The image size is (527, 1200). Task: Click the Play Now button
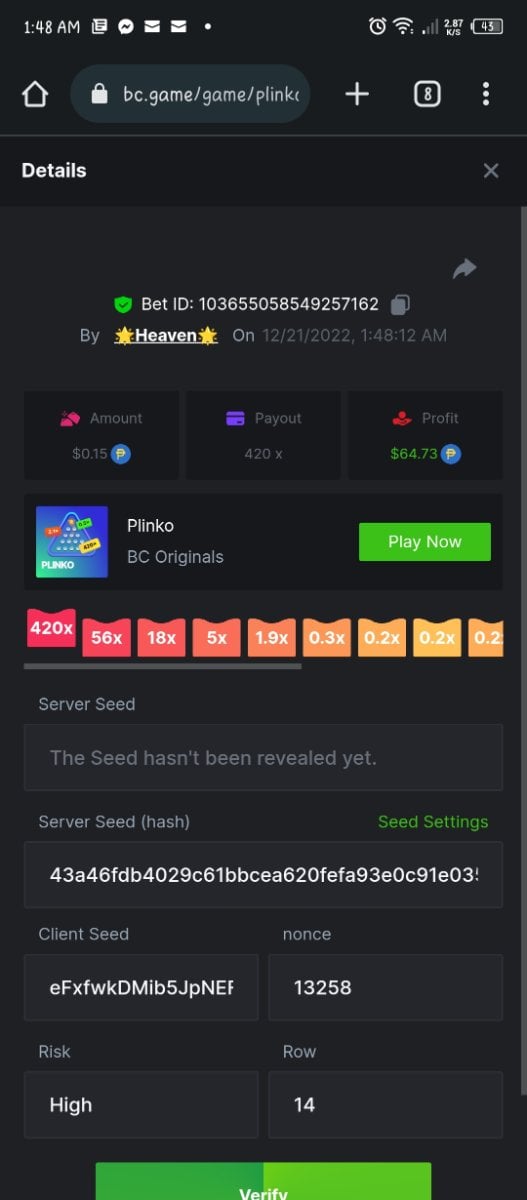pos(425,541)
